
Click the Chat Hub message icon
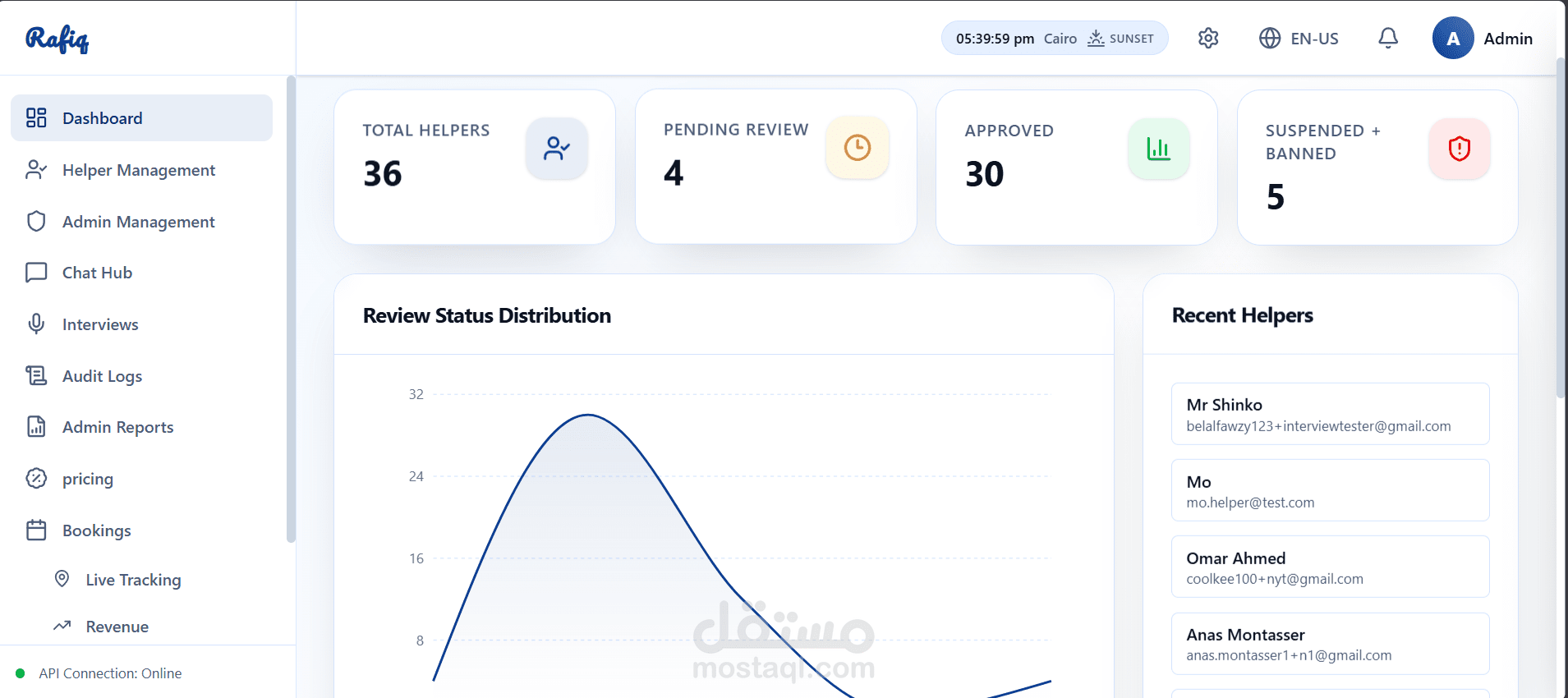(x=36, y=273)
